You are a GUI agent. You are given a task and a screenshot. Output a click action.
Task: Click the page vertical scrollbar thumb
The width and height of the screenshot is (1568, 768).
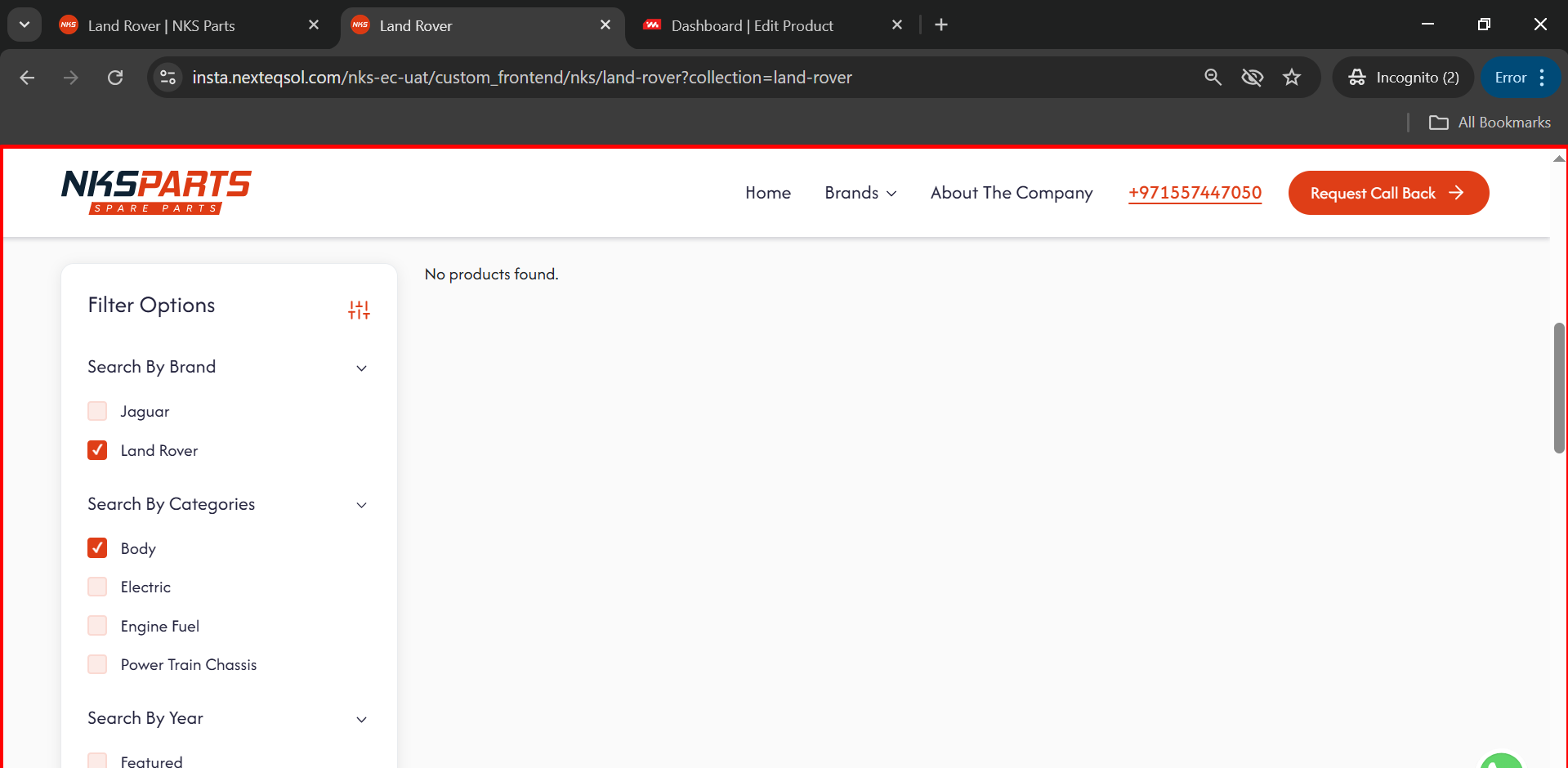point(1559,388)
